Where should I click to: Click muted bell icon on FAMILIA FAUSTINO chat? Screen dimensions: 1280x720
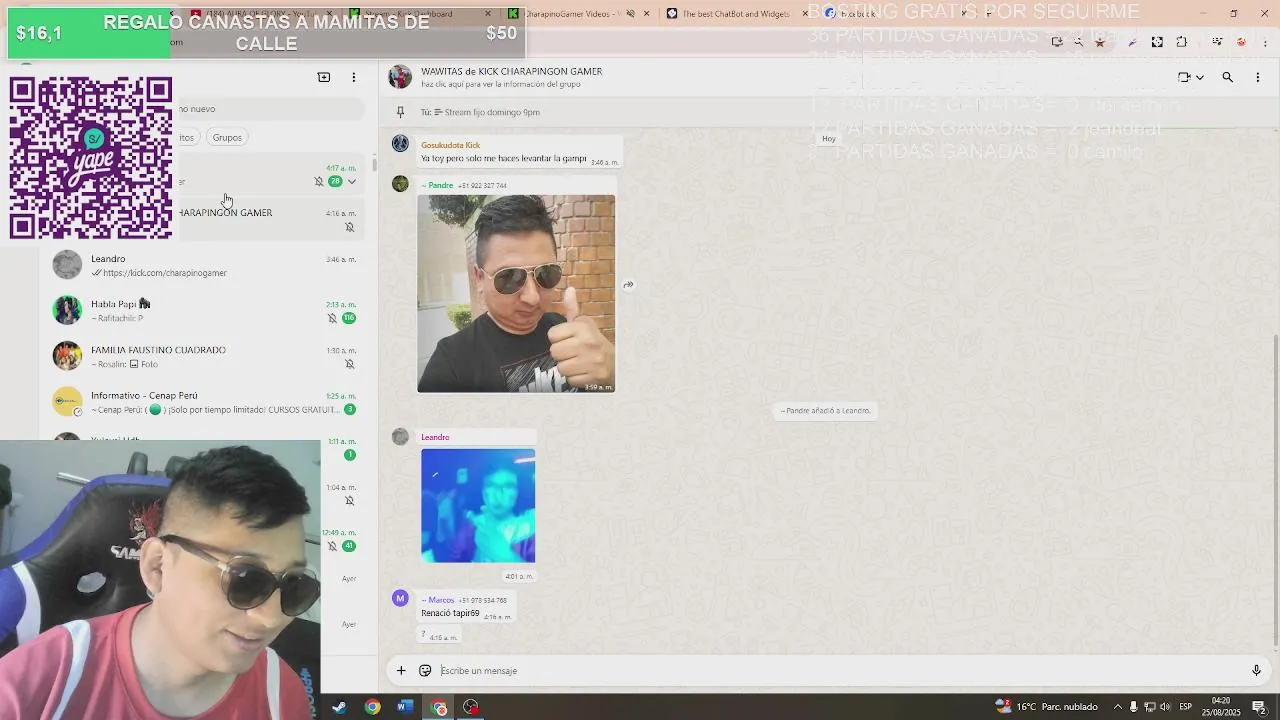click(x=349, y=364)
